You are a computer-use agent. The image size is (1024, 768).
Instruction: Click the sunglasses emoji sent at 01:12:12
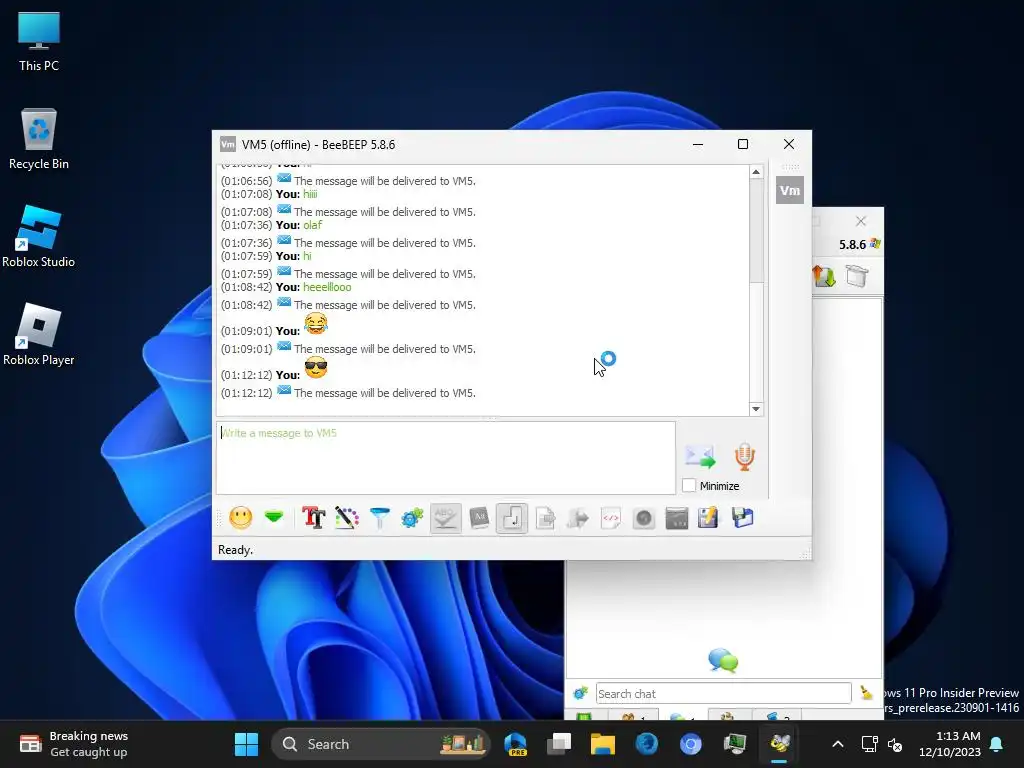(x=316, y=368)
